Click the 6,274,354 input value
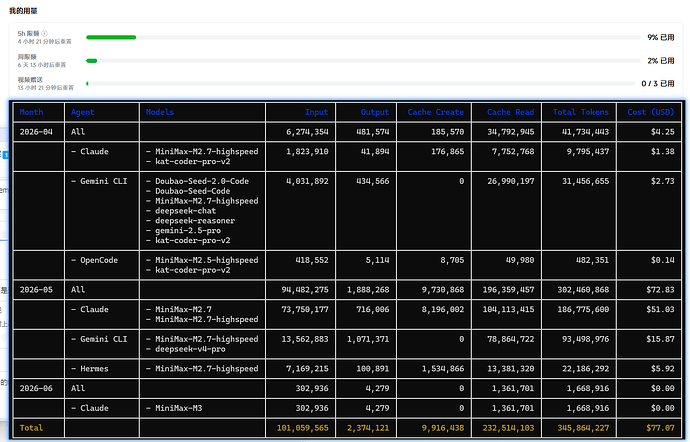Image resolution: width=690 pixels, height=442 pixels. (307, 132)
